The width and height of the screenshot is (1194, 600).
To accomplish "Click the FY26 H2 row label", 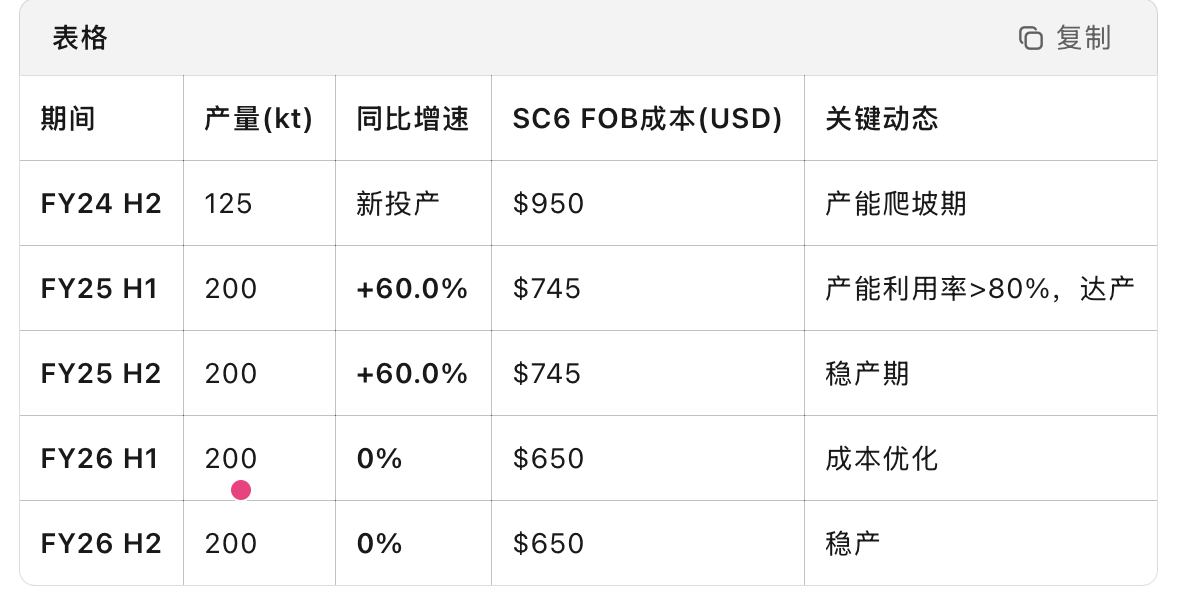I will (x=101, y=544).
